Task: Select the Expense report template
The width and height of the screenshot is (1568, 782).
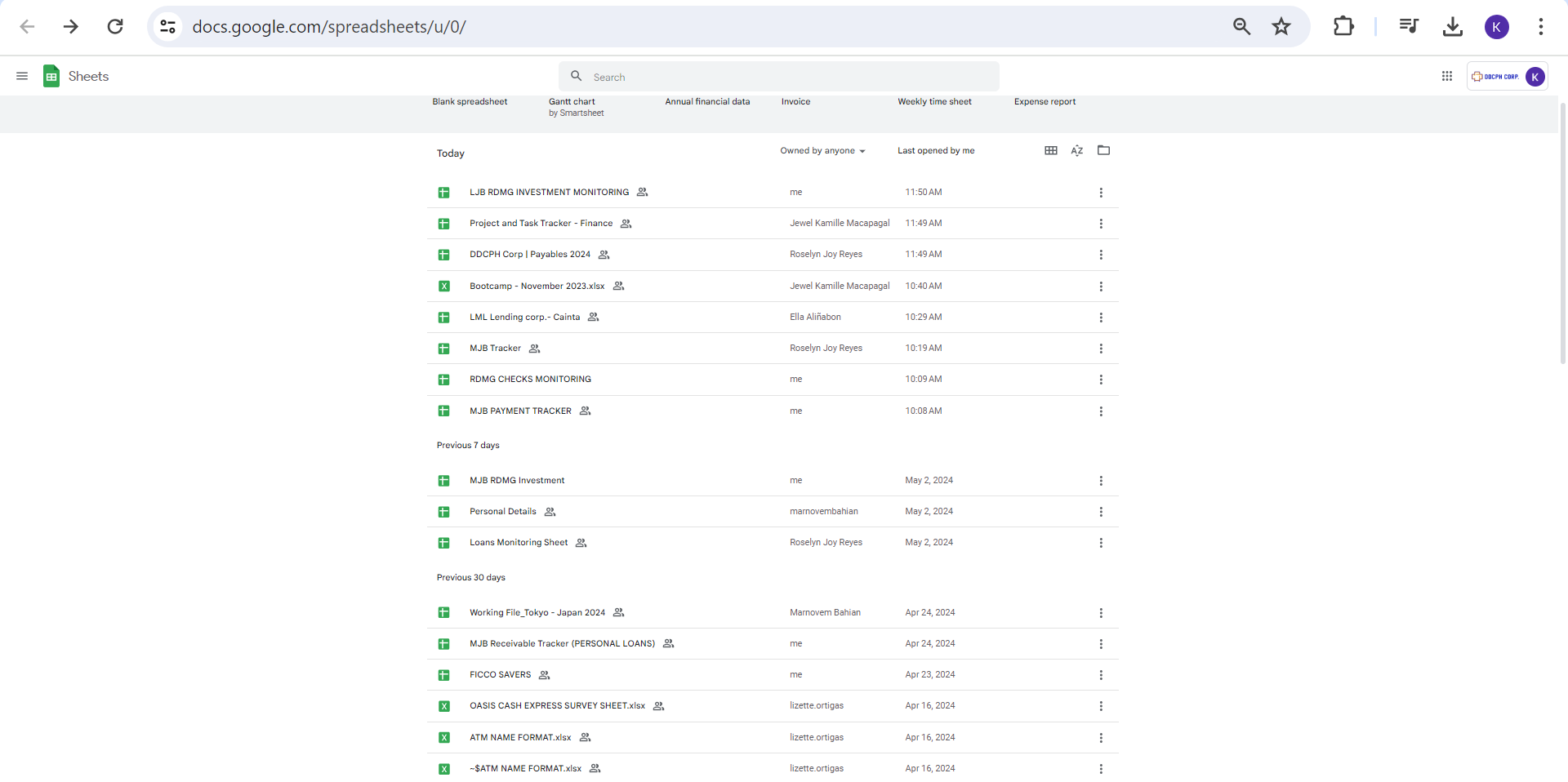Action: point(1045,102)
